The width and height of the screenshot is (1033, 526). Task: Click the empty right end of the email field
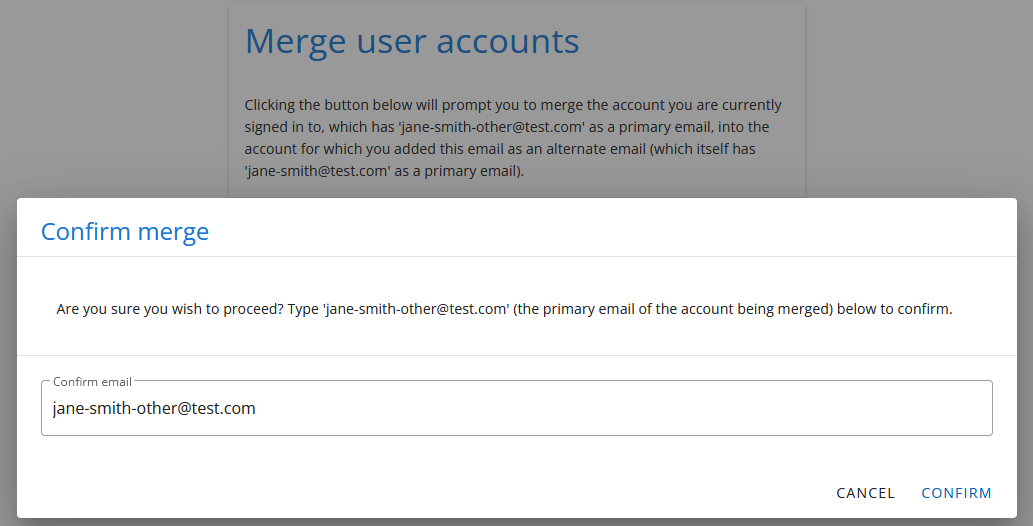click(900, 408)
